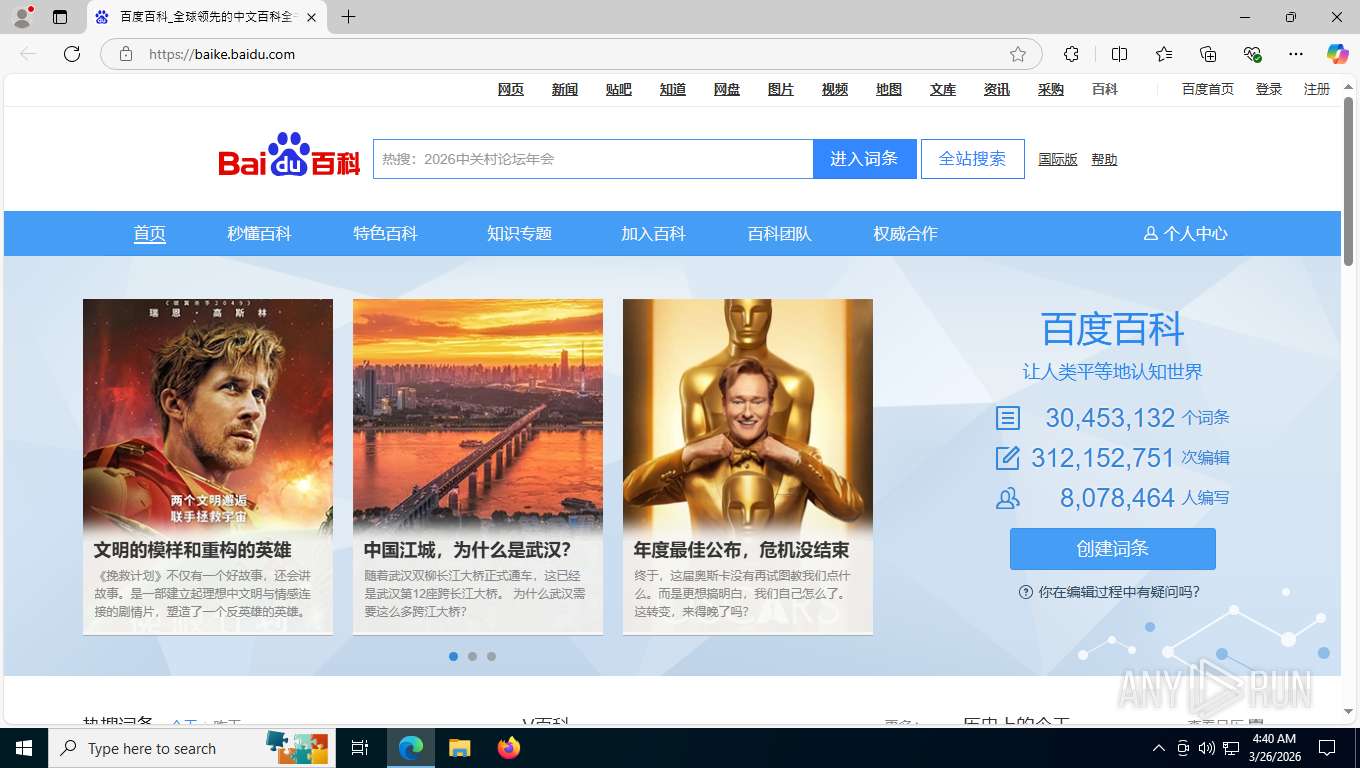Click the browser profile avatar icon
Image resolution: width=1360 pixels, height=768 pixels.
[x=21, y=16]
